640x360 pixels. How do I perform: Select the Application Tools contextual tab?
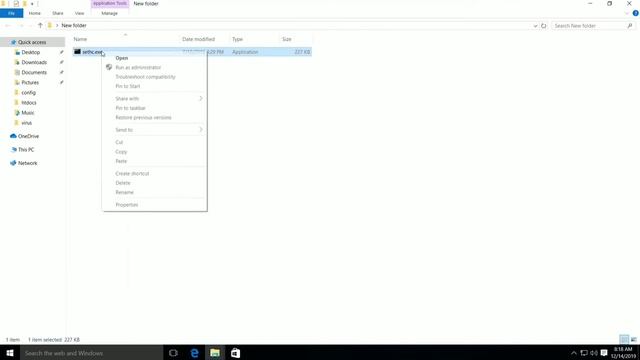tap(110, 3)
